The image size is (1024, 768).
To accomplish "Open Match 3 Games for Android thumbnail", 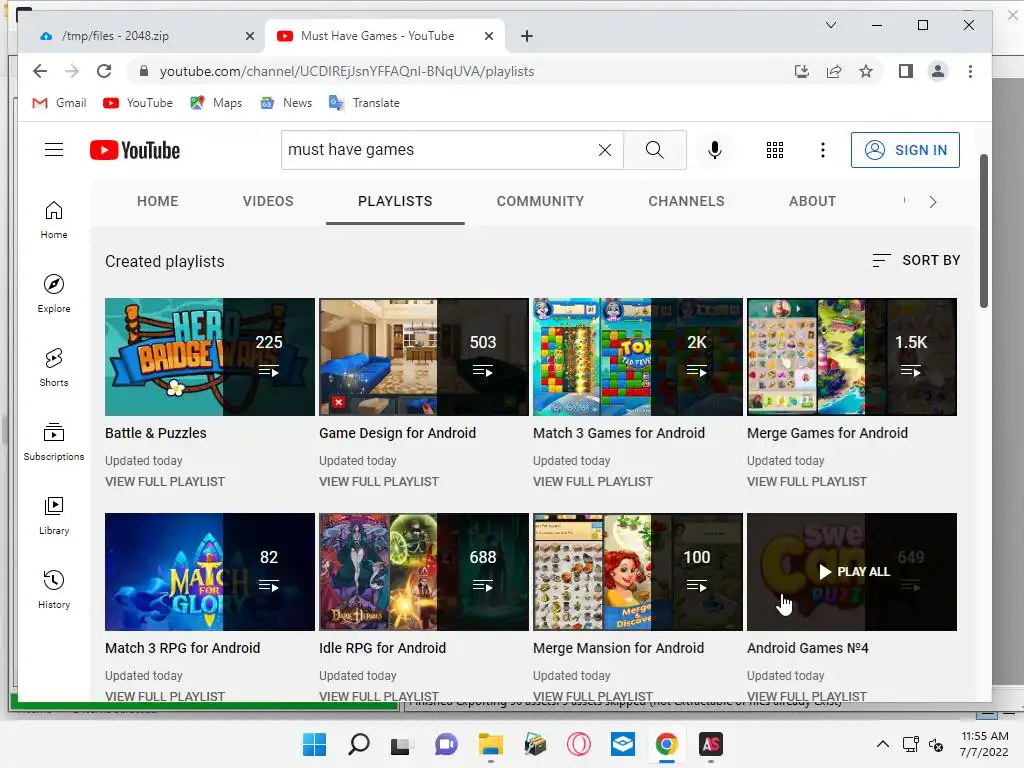I will click(x=638, y=357).
